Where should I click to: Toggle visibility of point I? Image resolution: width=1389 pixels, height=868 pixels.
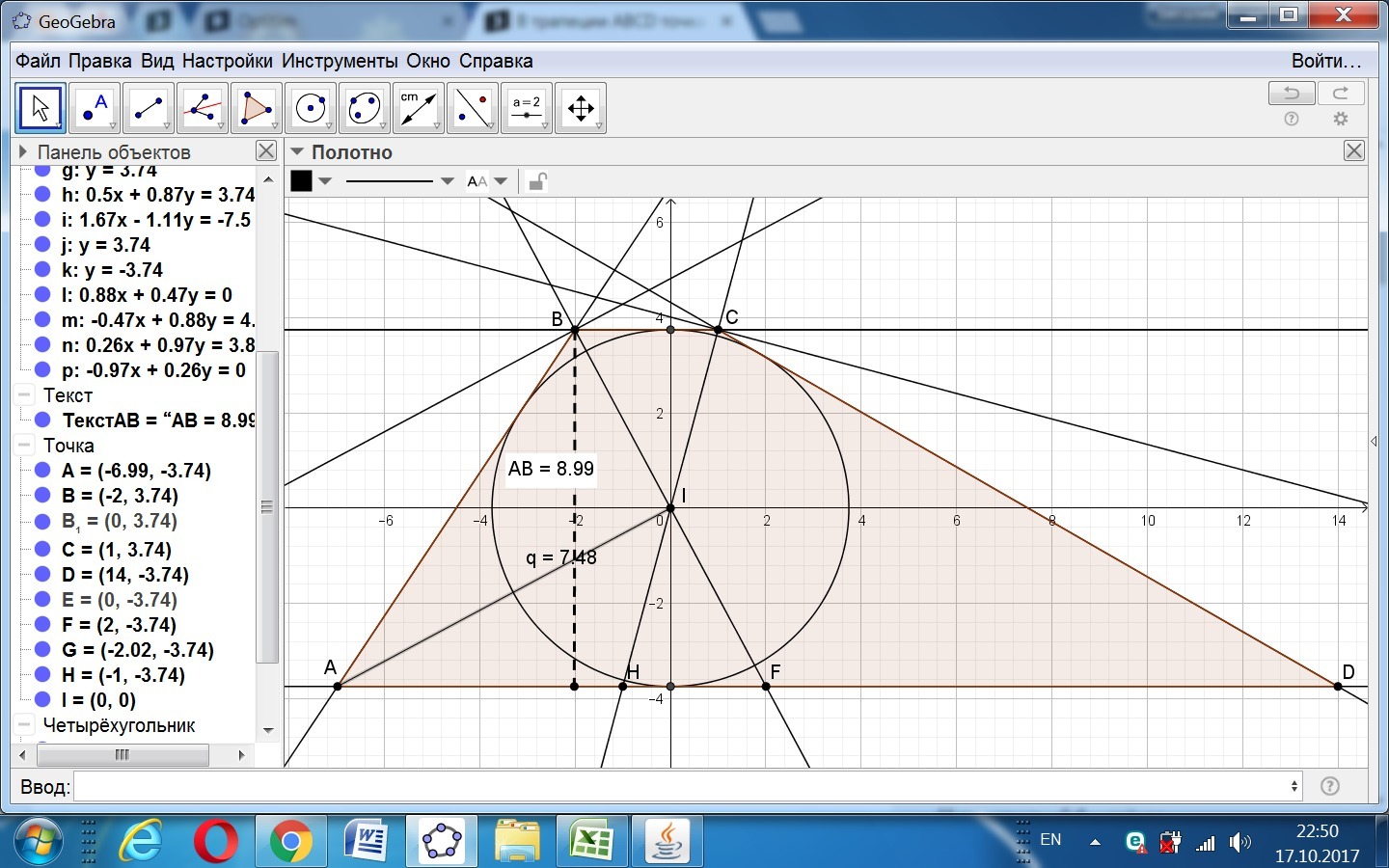(x=42, y=700)
